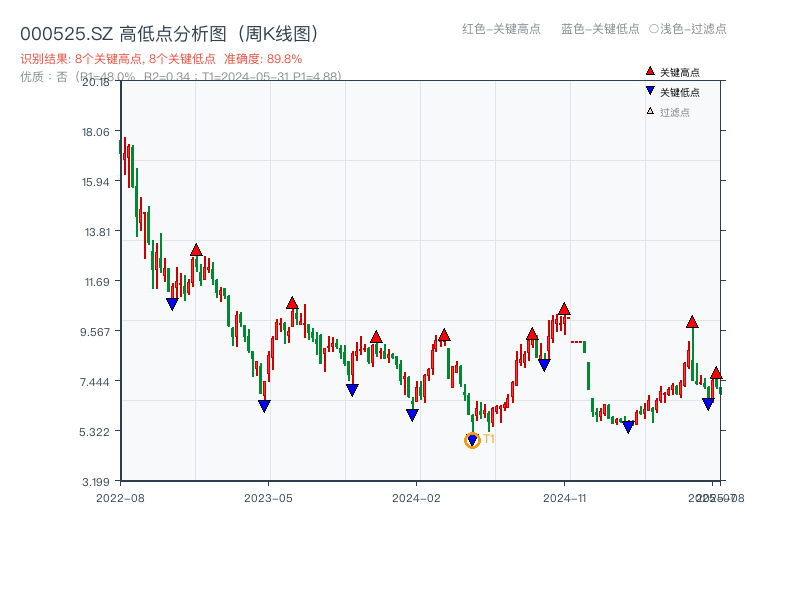Select the 关键低点 legend label
This screenshot has height=600, width=800.
pyautogui.click(x=680, y=92)
